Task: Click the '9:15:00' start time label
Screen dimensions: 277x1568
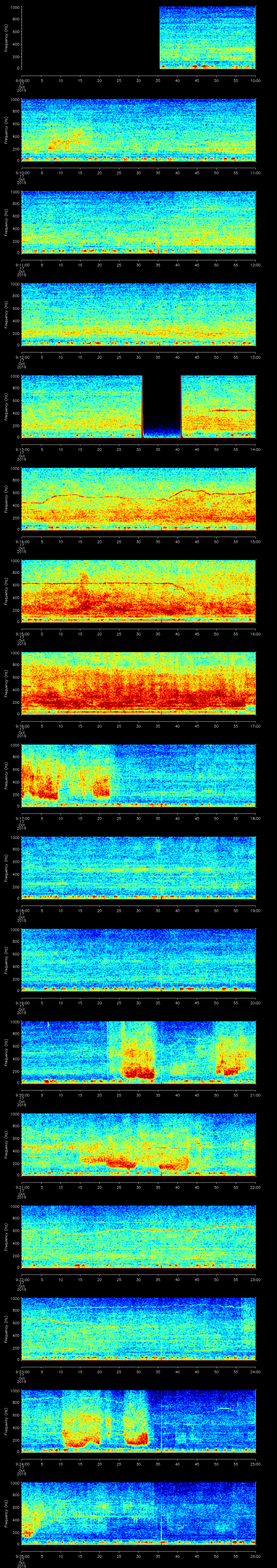Action: [22, 634]
